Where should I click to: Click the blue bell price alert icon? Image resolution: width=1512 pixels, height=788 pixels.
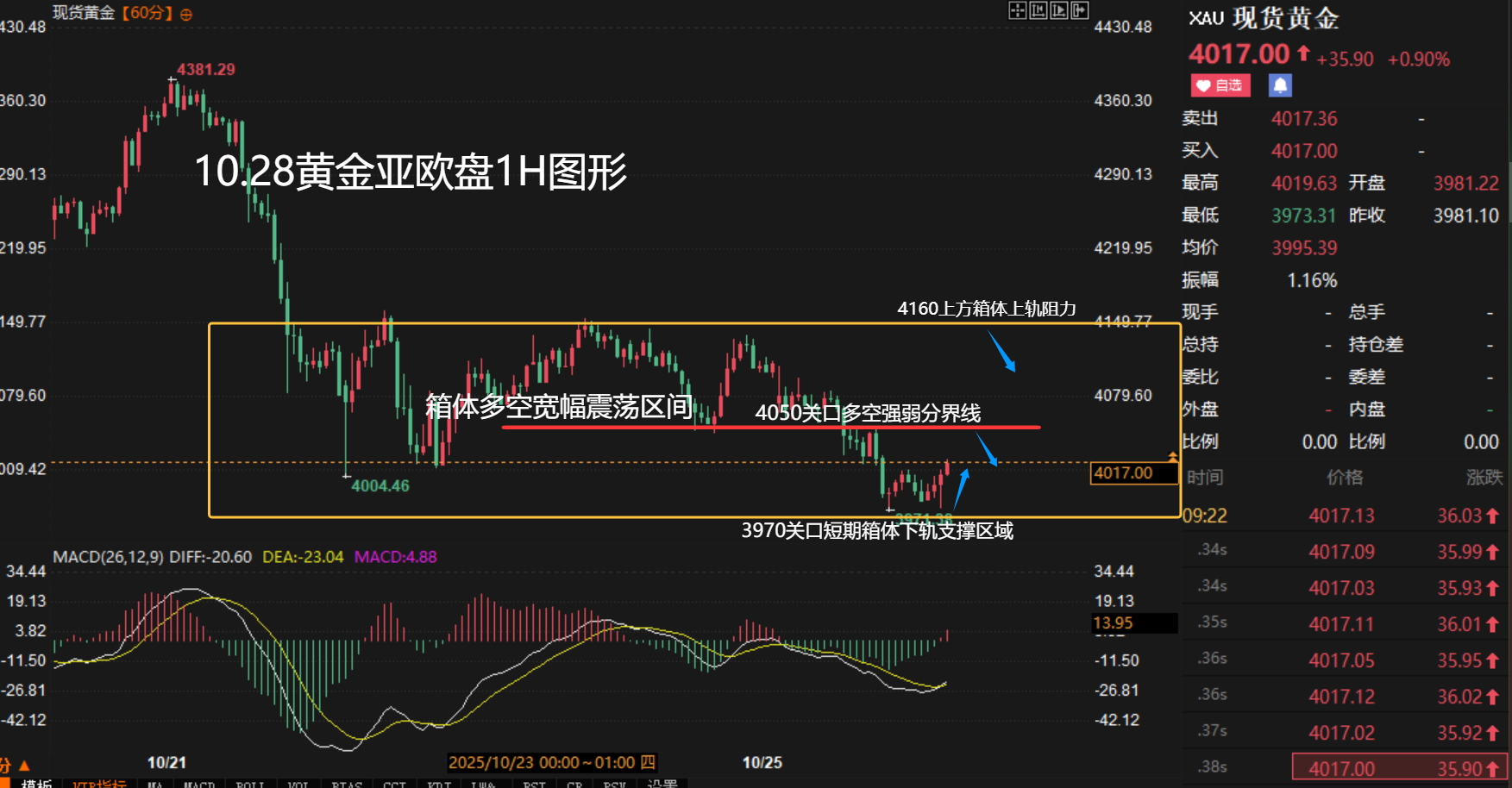(x=1280, y=85)
